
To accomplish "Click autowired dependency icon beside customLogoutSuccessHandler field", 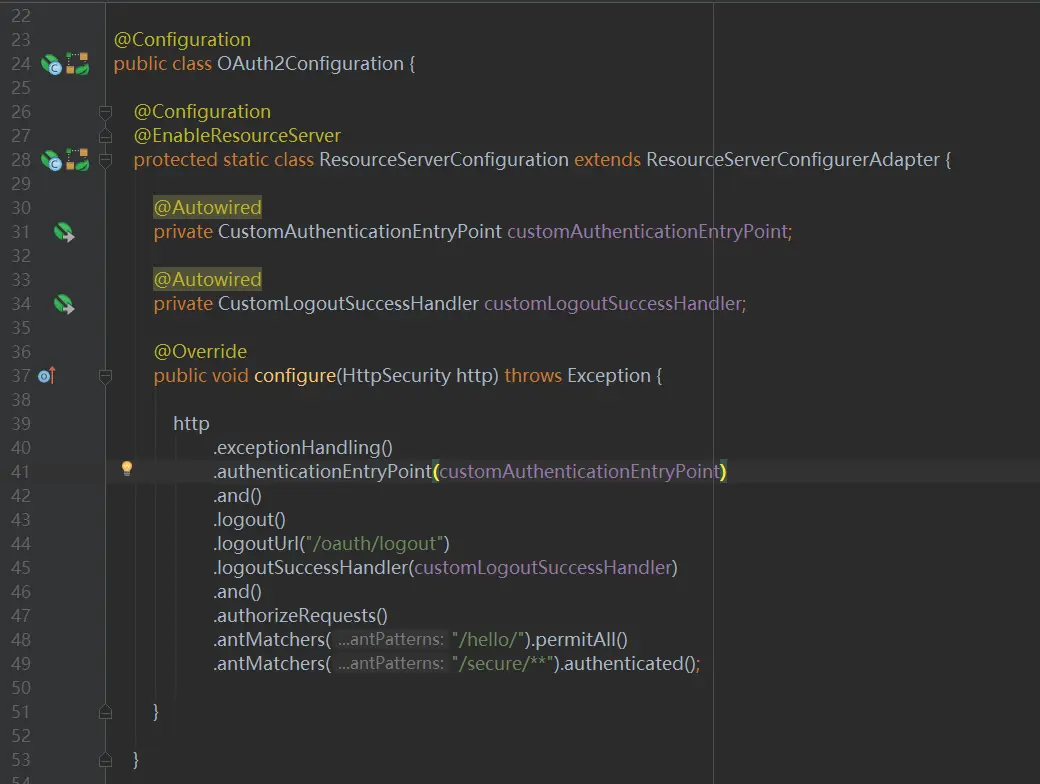I will pos(64,304).
